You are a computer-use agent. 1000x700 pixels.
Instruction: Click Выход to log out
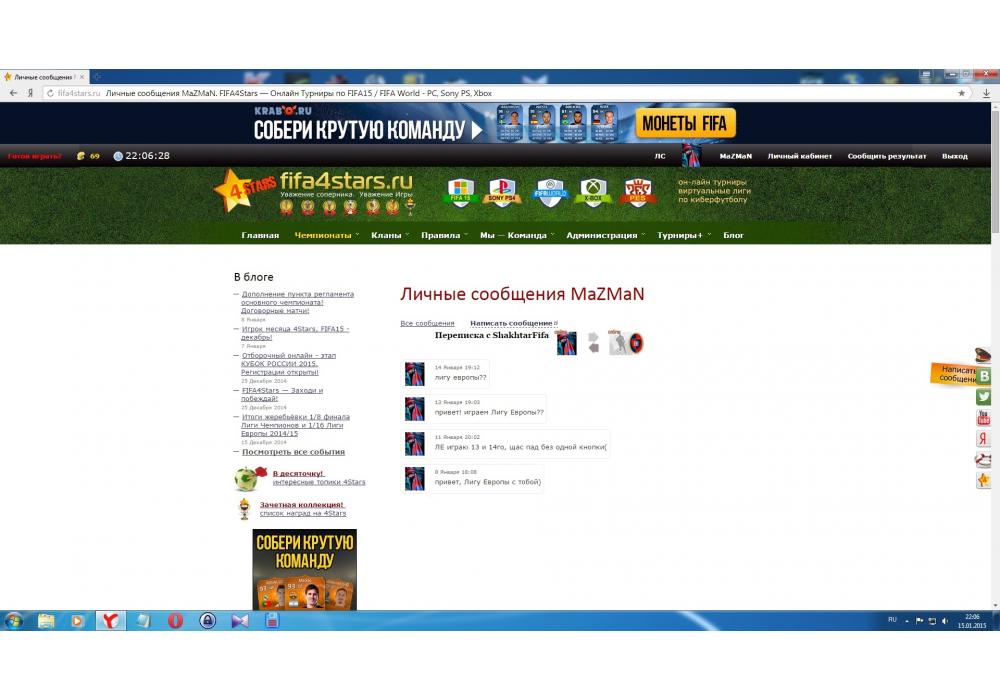(x=955, y=156)
